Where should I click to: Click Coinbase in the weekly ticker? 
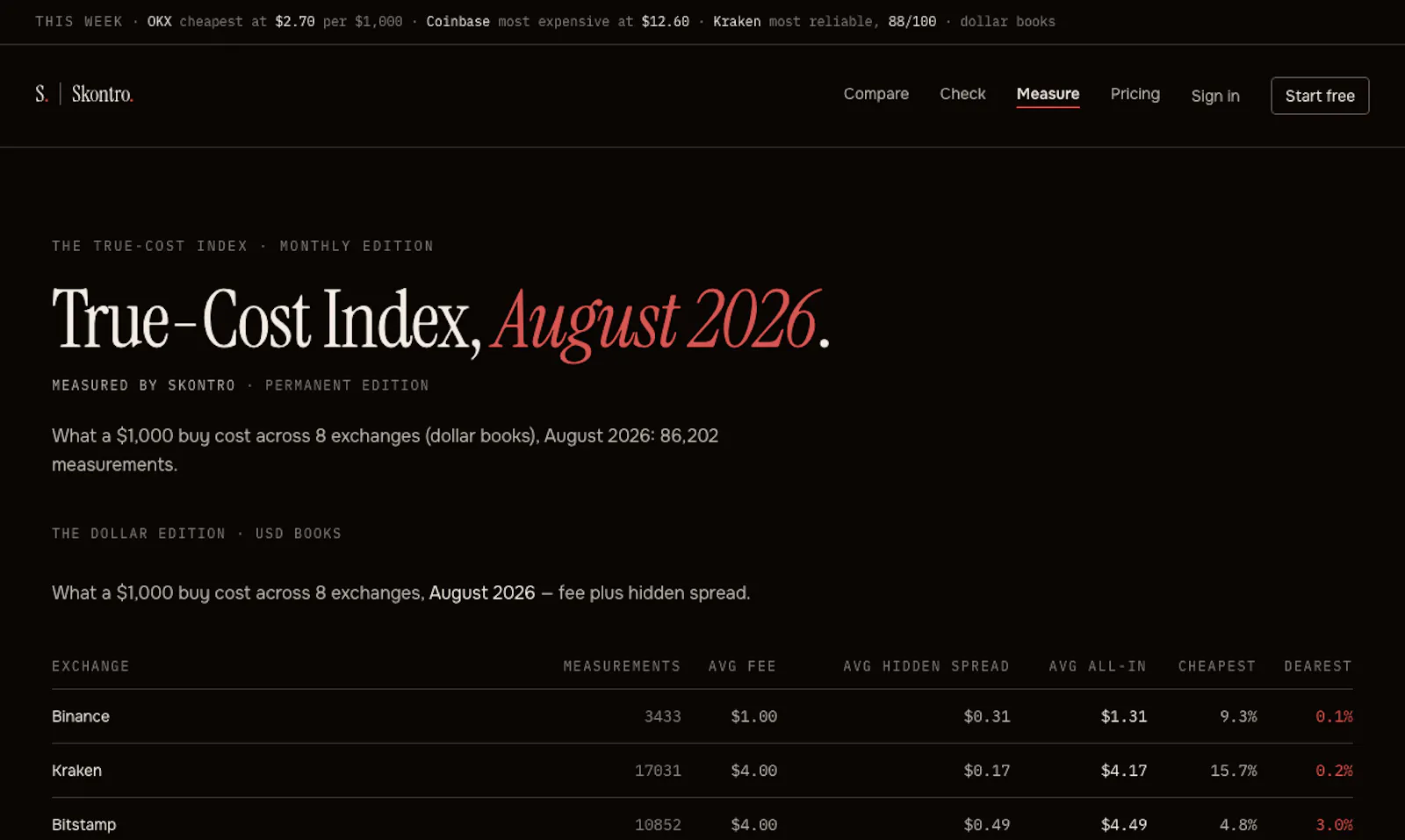pos(458,21)
